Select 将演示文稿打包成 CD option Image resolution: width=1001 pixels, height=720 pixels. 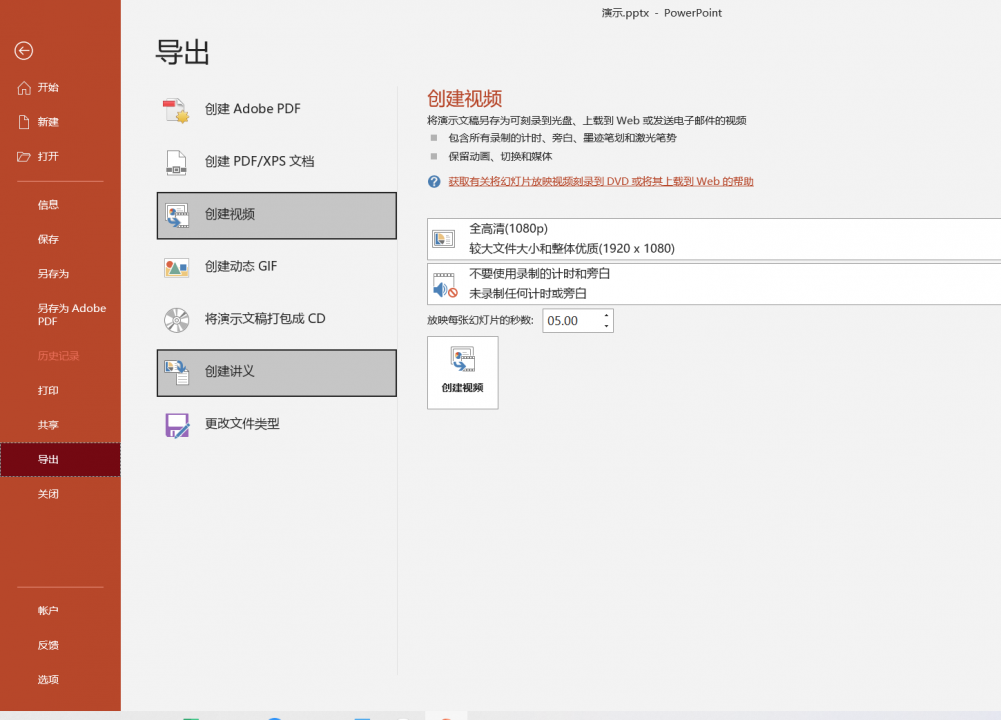(x=276, y=320)
